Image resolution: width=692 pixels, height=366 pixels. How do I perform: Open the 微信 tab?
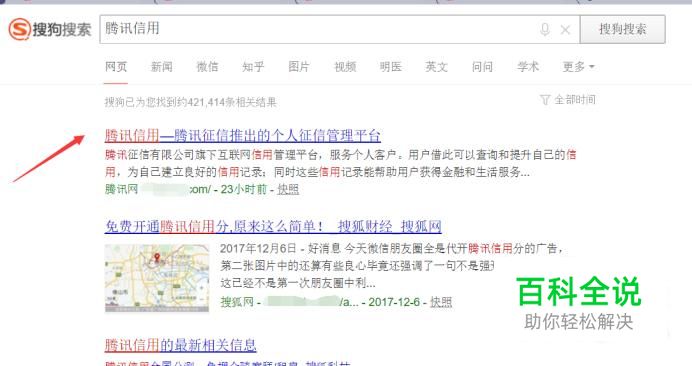[x=207, y=67]
